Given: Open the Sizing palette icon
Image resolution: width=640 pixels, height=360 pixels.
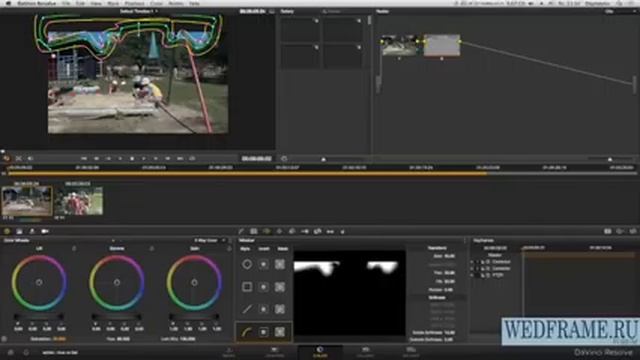Looking at the screenshot, I should point(318,231).
